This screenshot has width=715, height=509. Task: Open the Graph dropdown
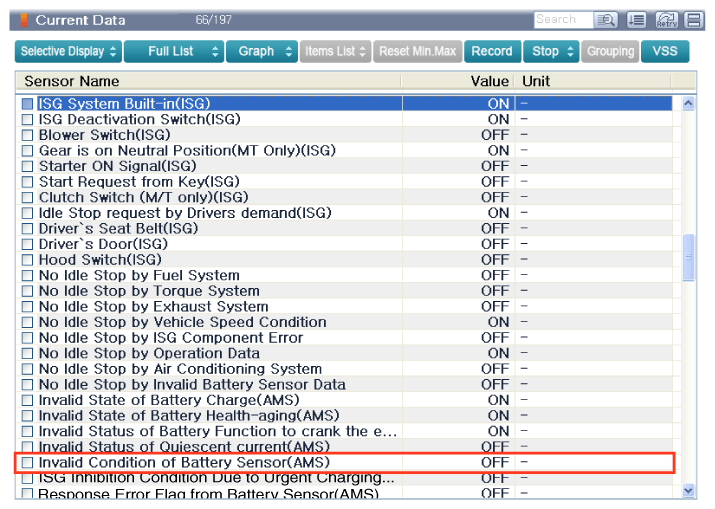point(261,51)
